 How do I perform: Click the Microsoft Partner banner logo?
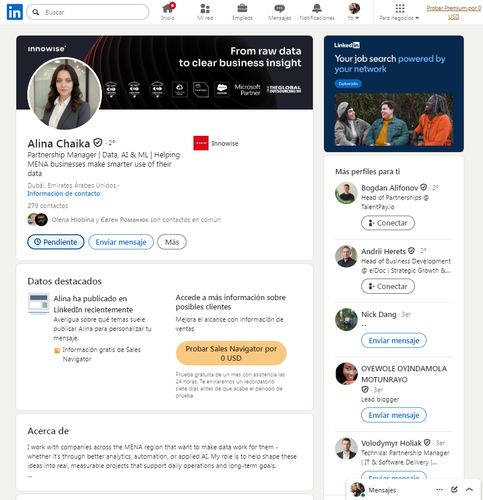click(247, 90)
